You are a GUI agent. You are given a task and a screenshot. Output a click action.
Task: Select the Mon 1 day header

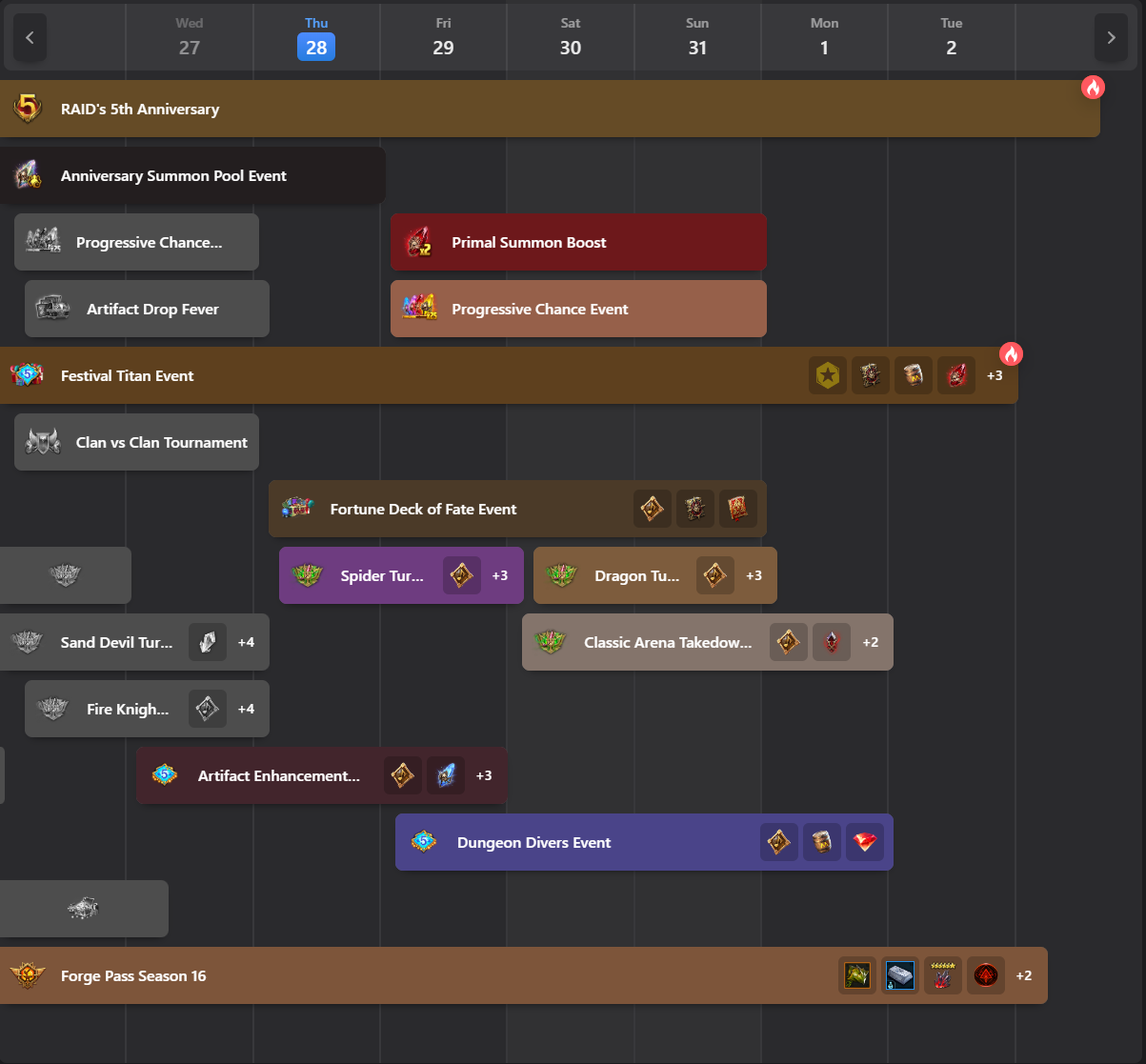click(824, 36)
